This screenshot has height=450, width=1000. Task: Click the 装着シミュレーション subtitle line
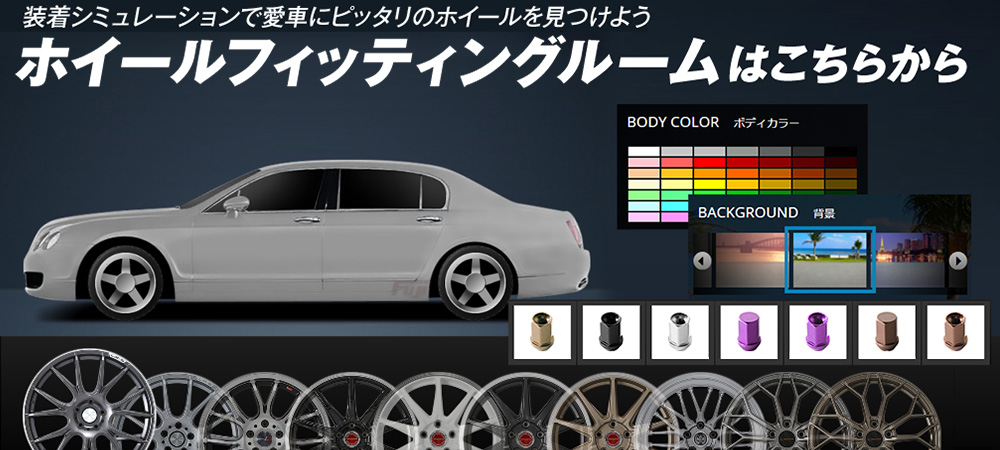(337, 17)
